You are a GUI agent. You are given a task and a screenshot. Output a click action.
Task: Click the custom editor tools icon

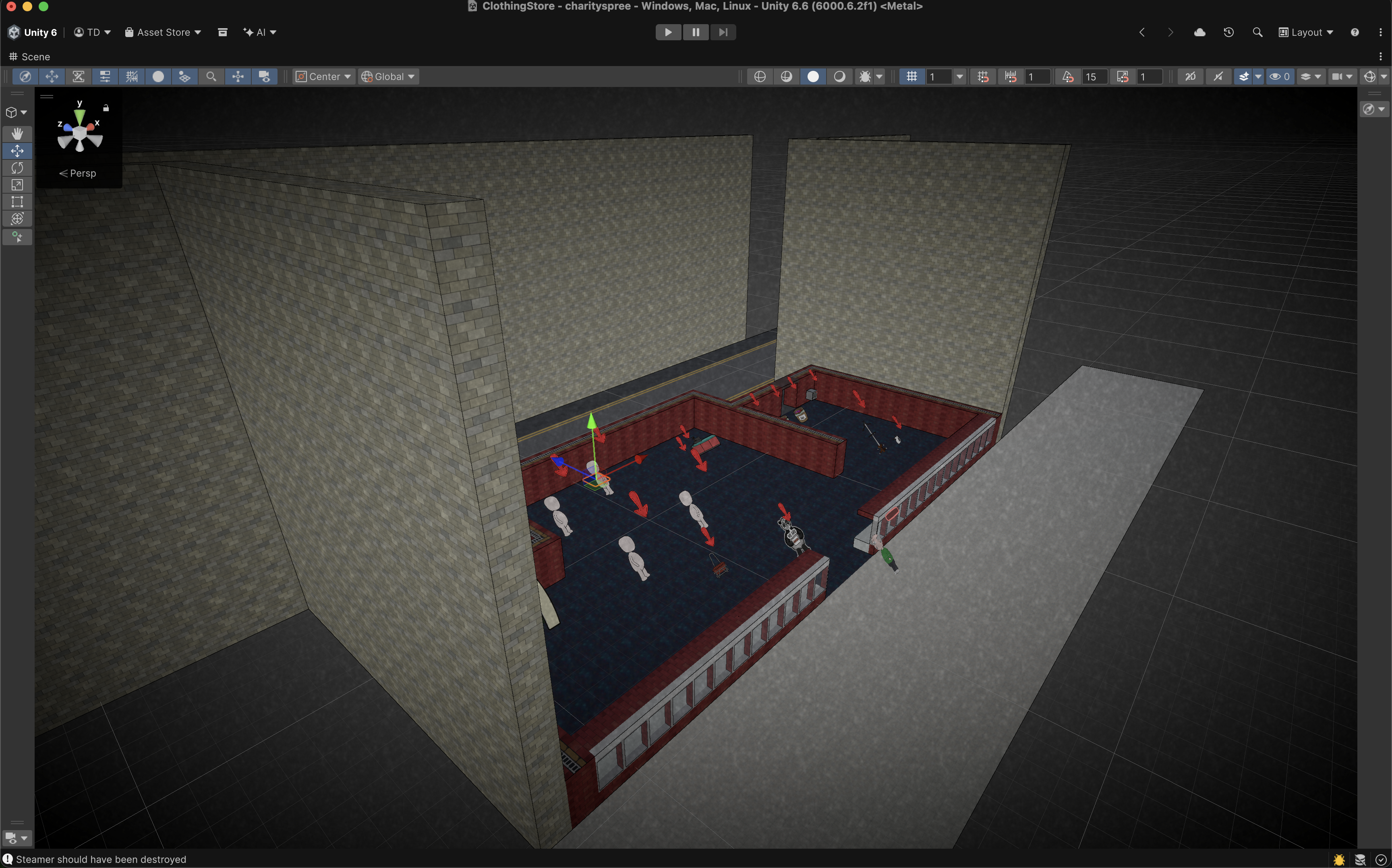[17, 237]
